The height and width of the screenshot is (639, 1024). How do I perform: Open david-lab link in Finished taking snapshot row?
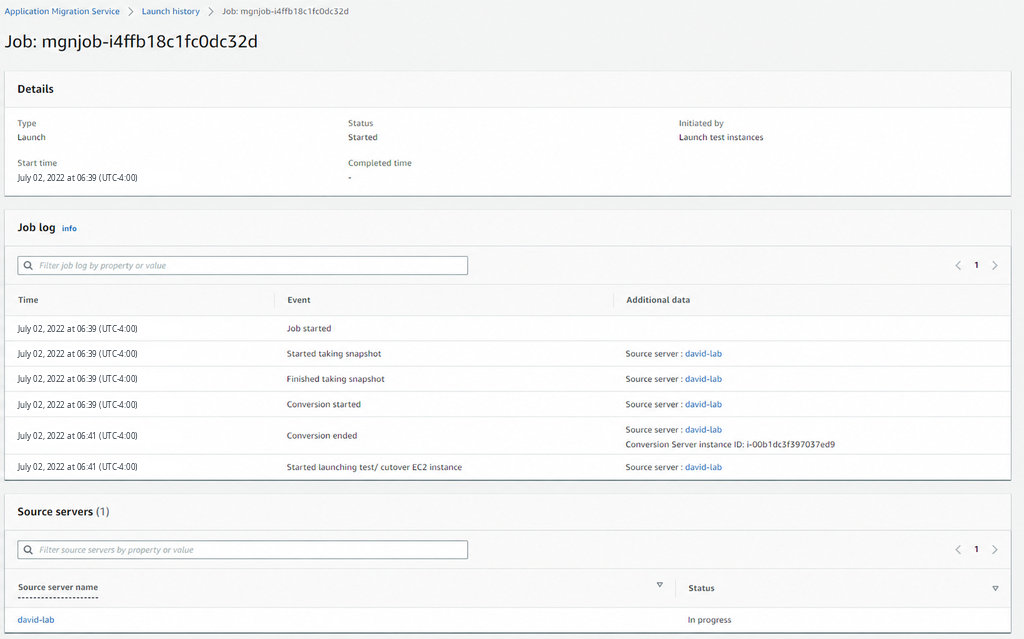click(703, 379)
